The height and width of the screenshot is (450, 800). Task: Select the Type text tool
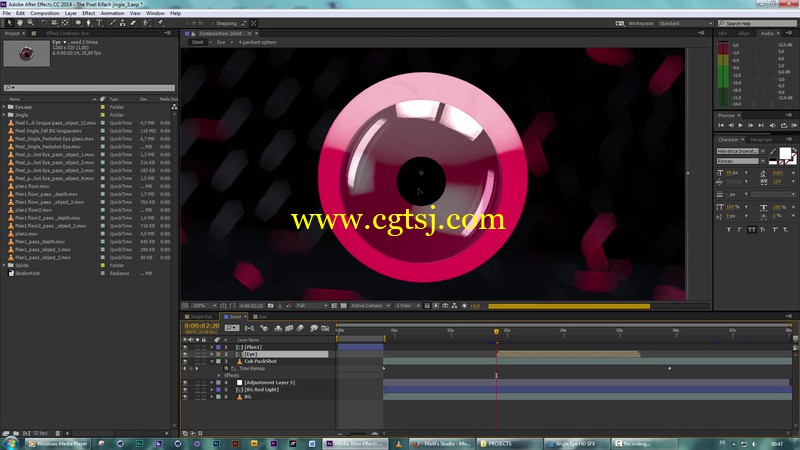click(x=99, y=23)
